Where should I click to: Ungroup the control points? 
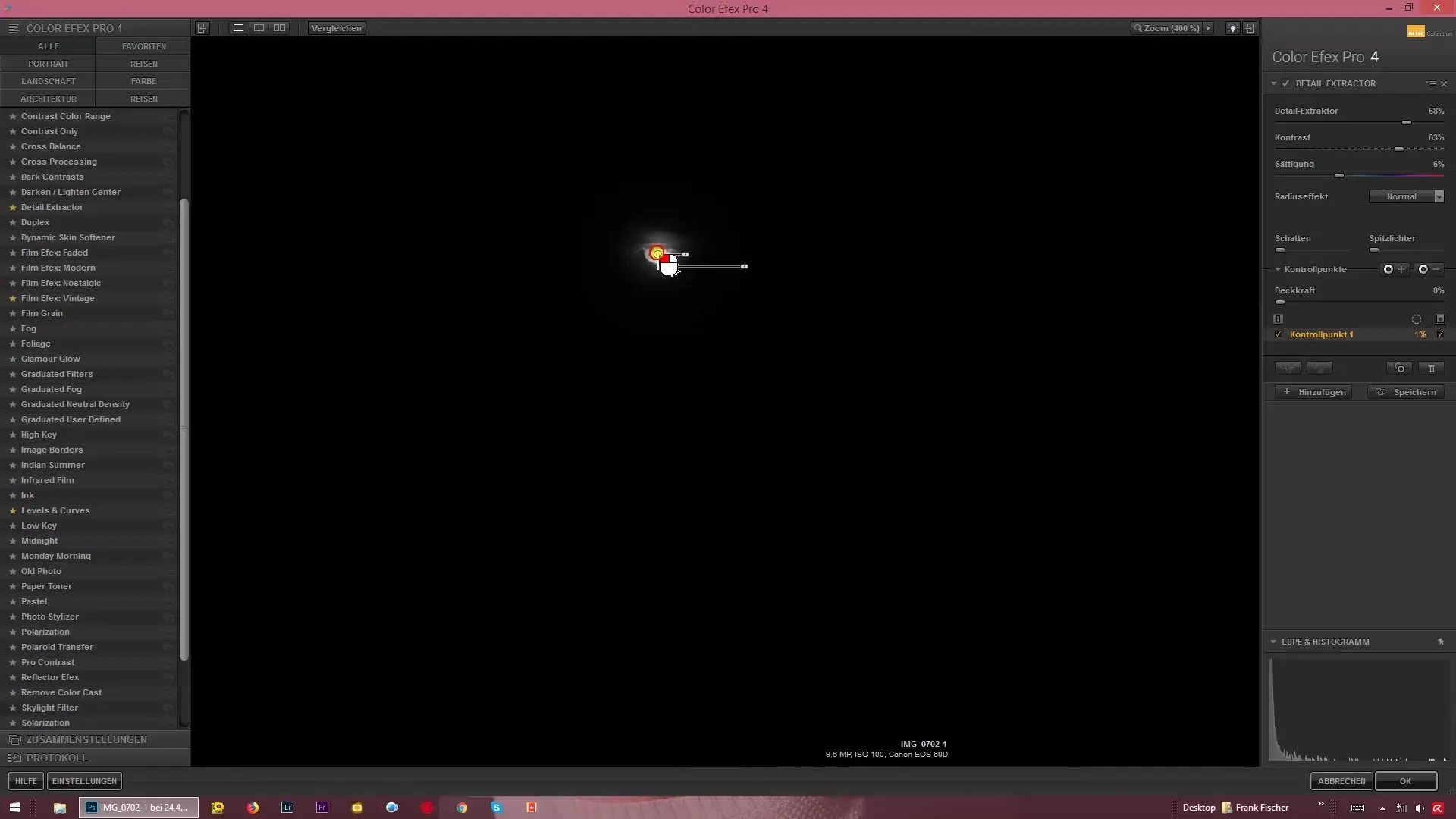(1319, 368)
